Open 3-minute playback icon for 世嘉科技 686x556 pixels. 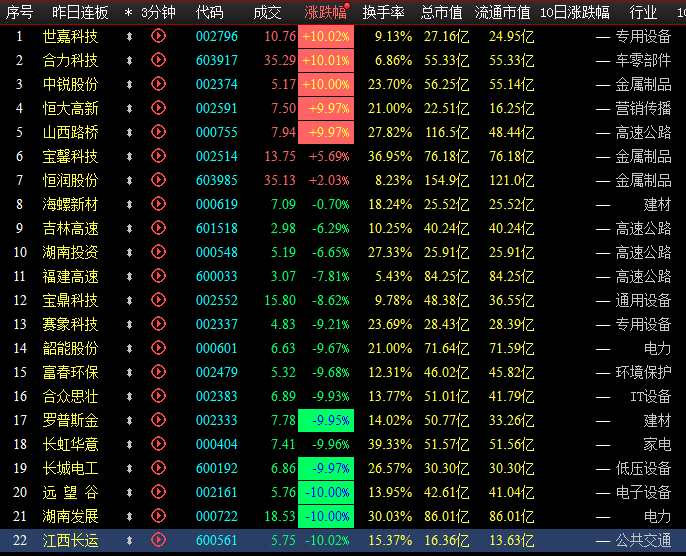tap(158, 36)
